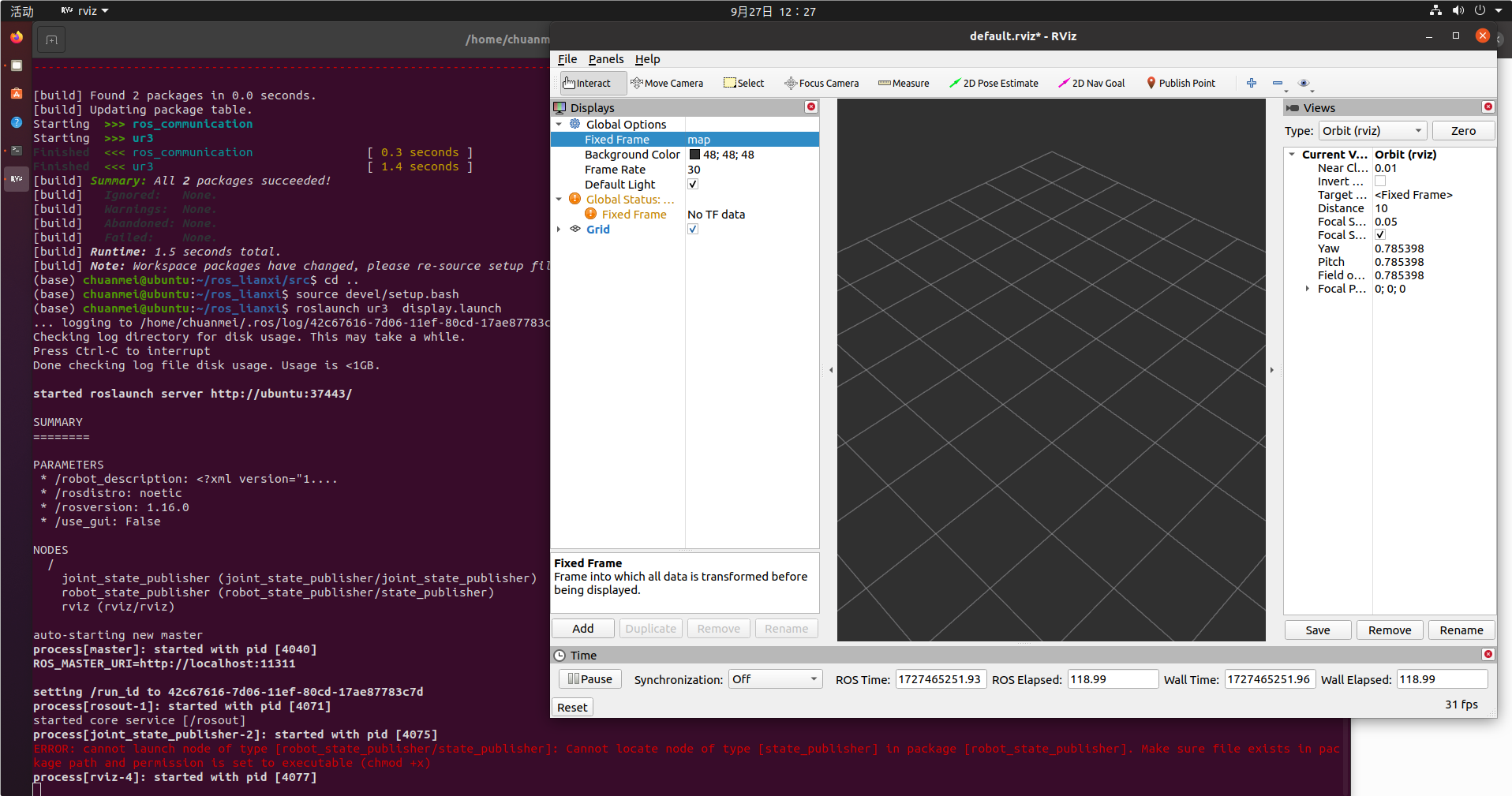Activate the Measure tool

click(903, 83)
